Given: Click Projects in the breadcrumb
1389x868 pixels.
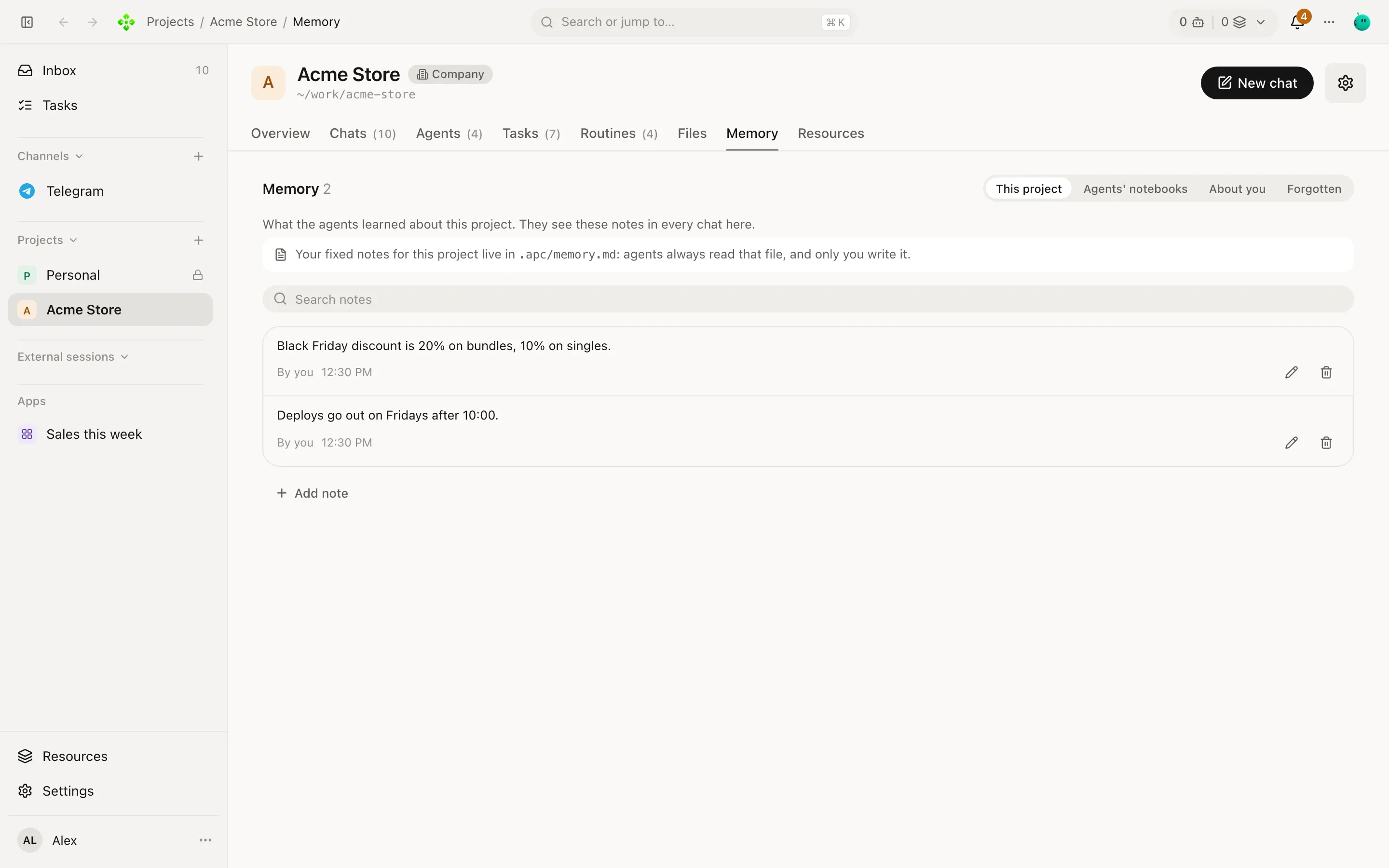Looking at the screenshot, I should coord(170,22).
